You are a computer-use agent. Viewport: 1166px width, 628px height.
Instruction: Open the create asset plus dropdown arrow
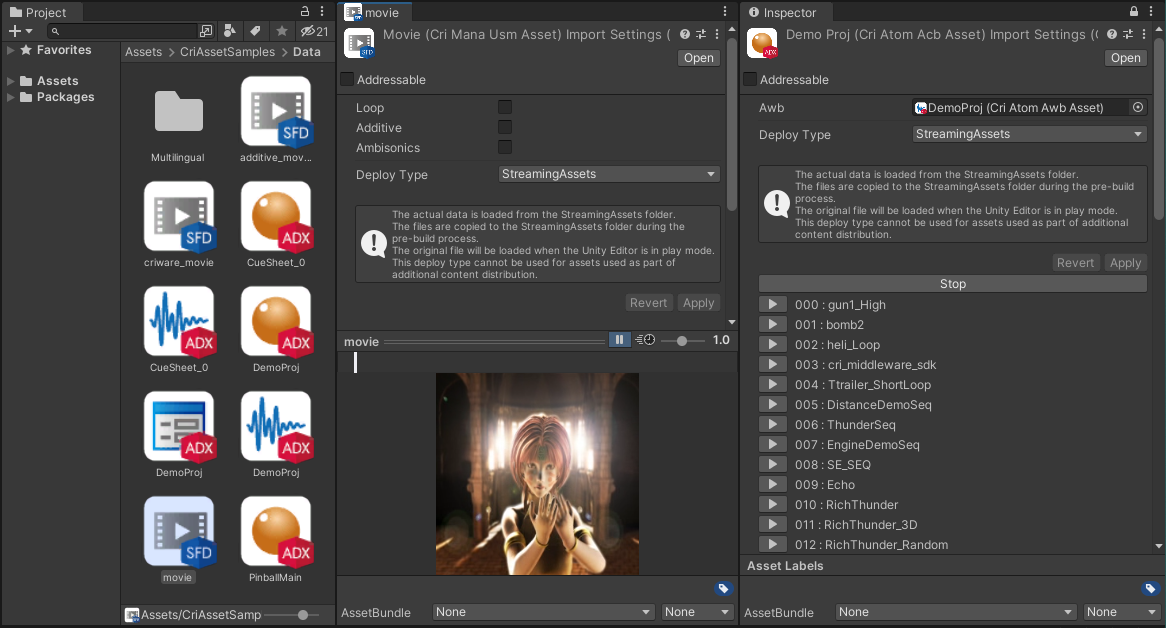pyautogui.click(x=29, y=31)
